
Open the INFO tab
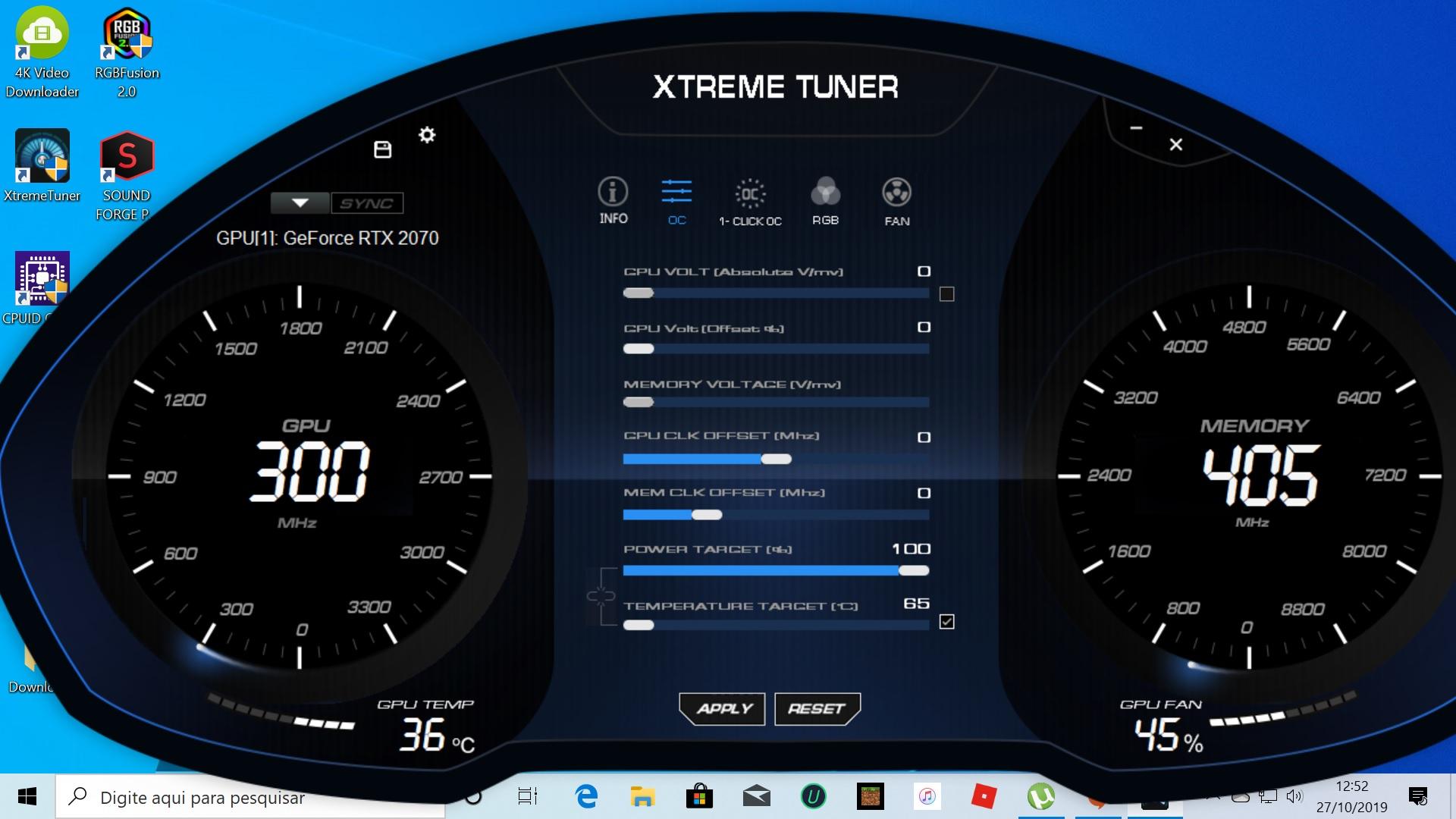613,201
